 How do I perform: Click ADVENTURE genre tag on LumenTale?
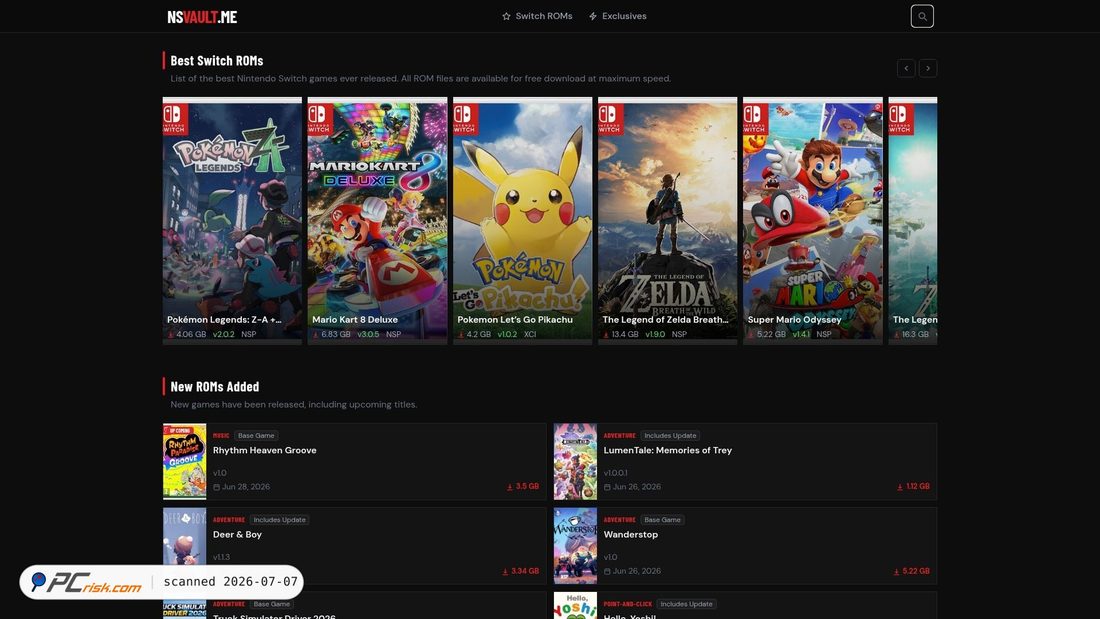coord(619,436)
